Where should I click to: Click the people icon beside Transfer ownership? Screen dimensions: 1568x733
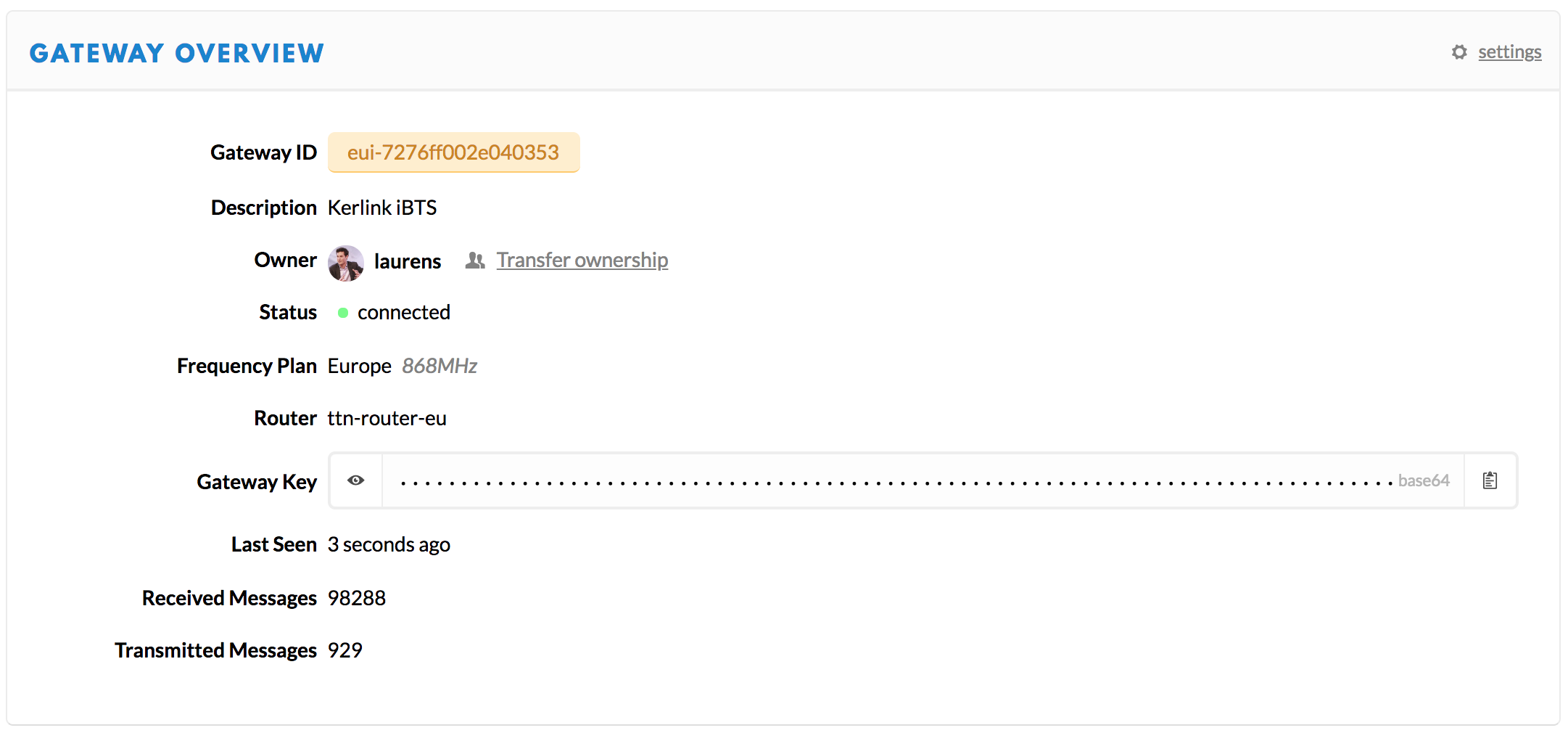pyautogui.click(x=475, y=260)
